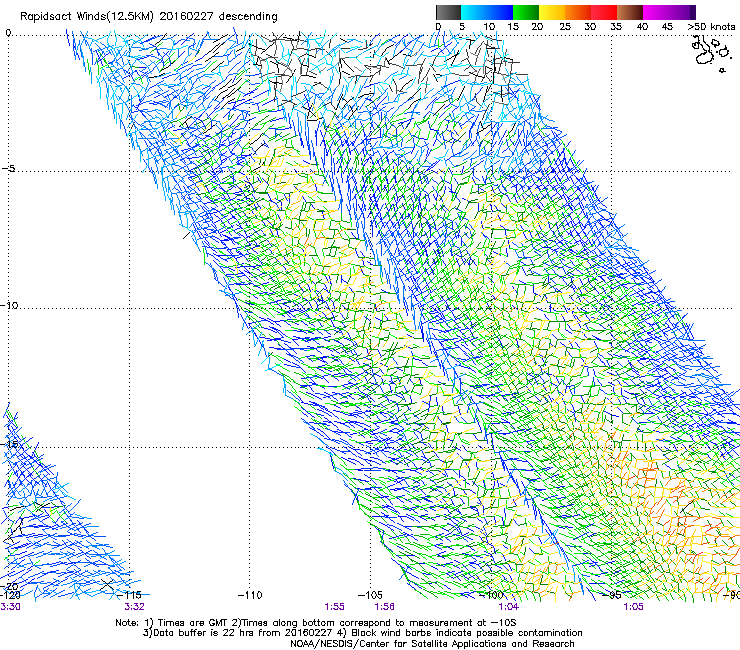Click the 3:30 pass time label
The height and width of the screenshot is (650, 740).
coord(10,607)
